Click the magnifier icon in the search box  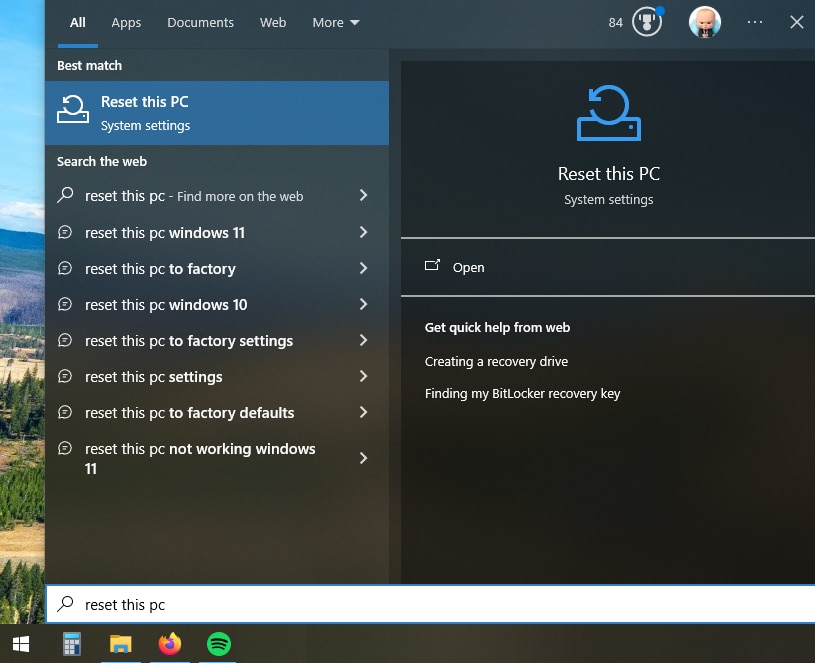(x=65, y=604)
